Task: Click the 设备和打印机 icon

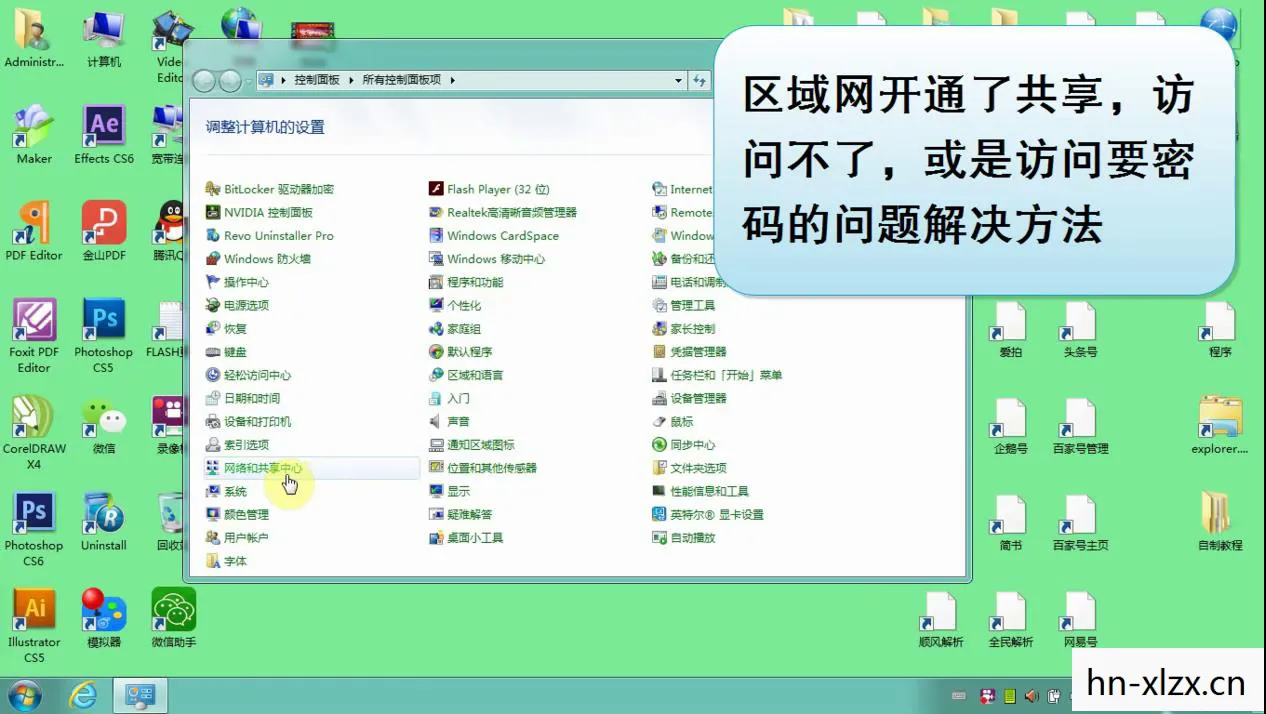Action: (x=212, y=421)
